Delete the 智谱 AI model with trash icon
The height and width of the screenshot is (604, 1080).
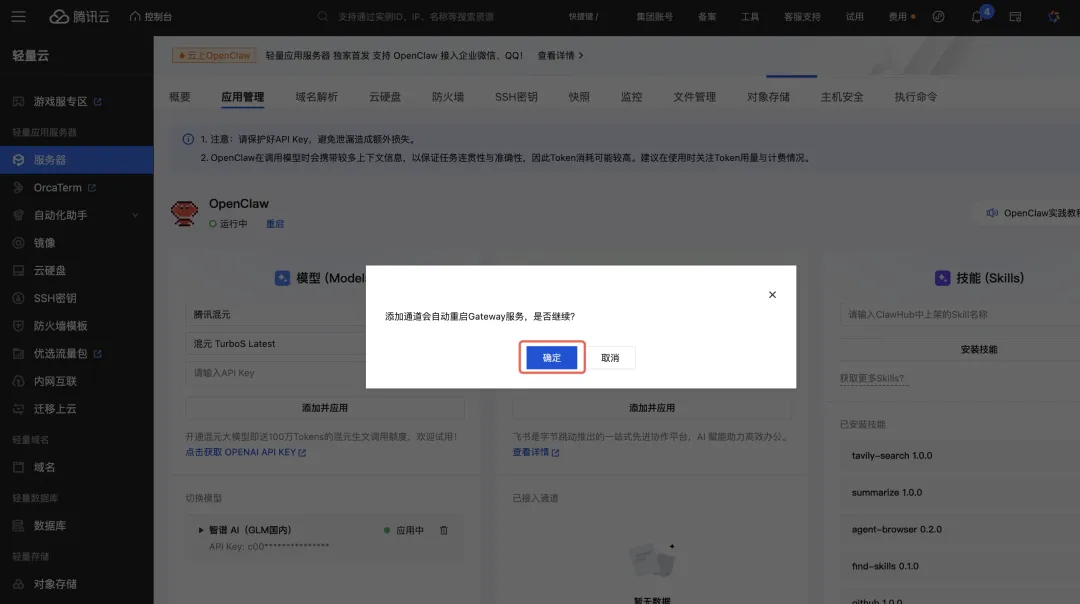(444, 530)
